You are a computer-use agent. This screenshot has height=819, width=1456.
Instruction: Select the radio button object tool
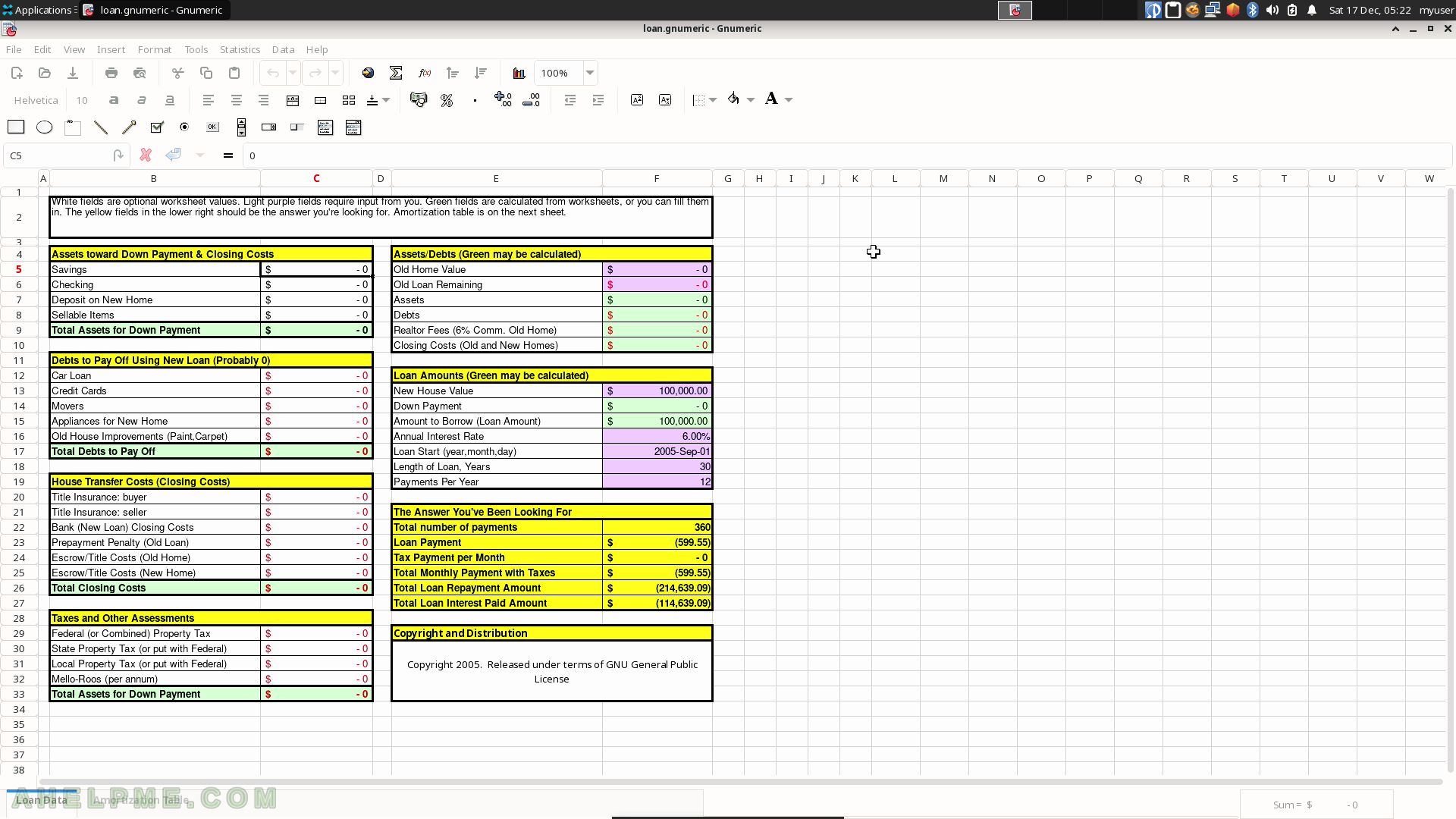[184, 127]
